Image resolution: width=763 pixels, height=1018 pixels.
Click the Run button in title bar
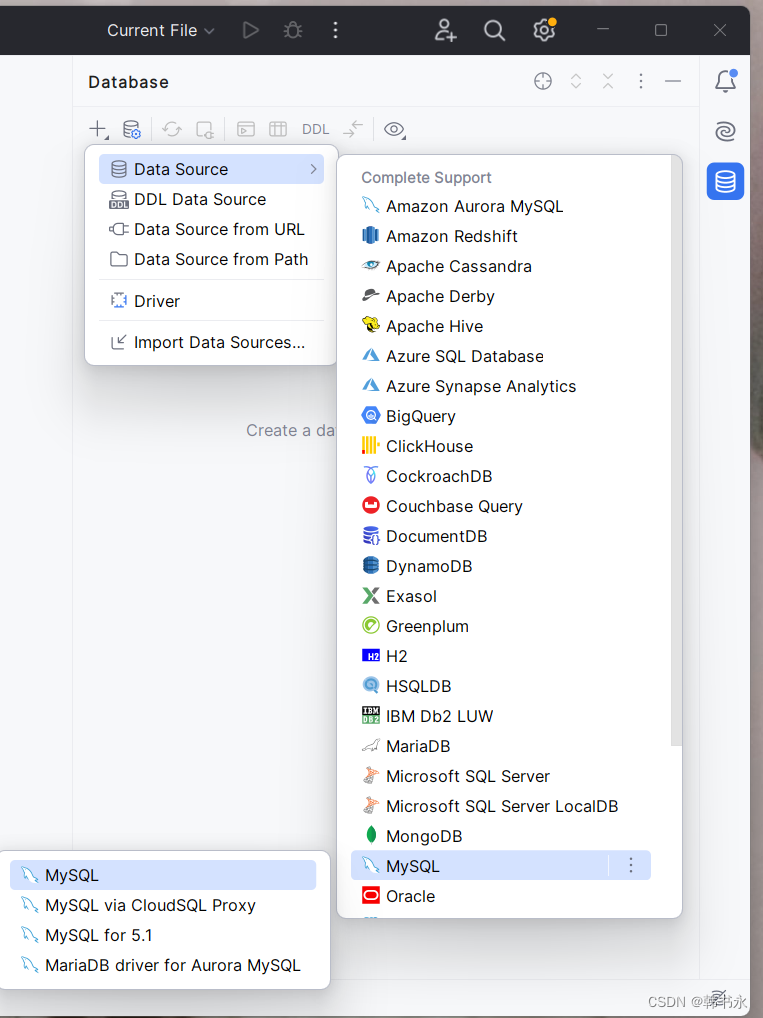tap(251, 30)
